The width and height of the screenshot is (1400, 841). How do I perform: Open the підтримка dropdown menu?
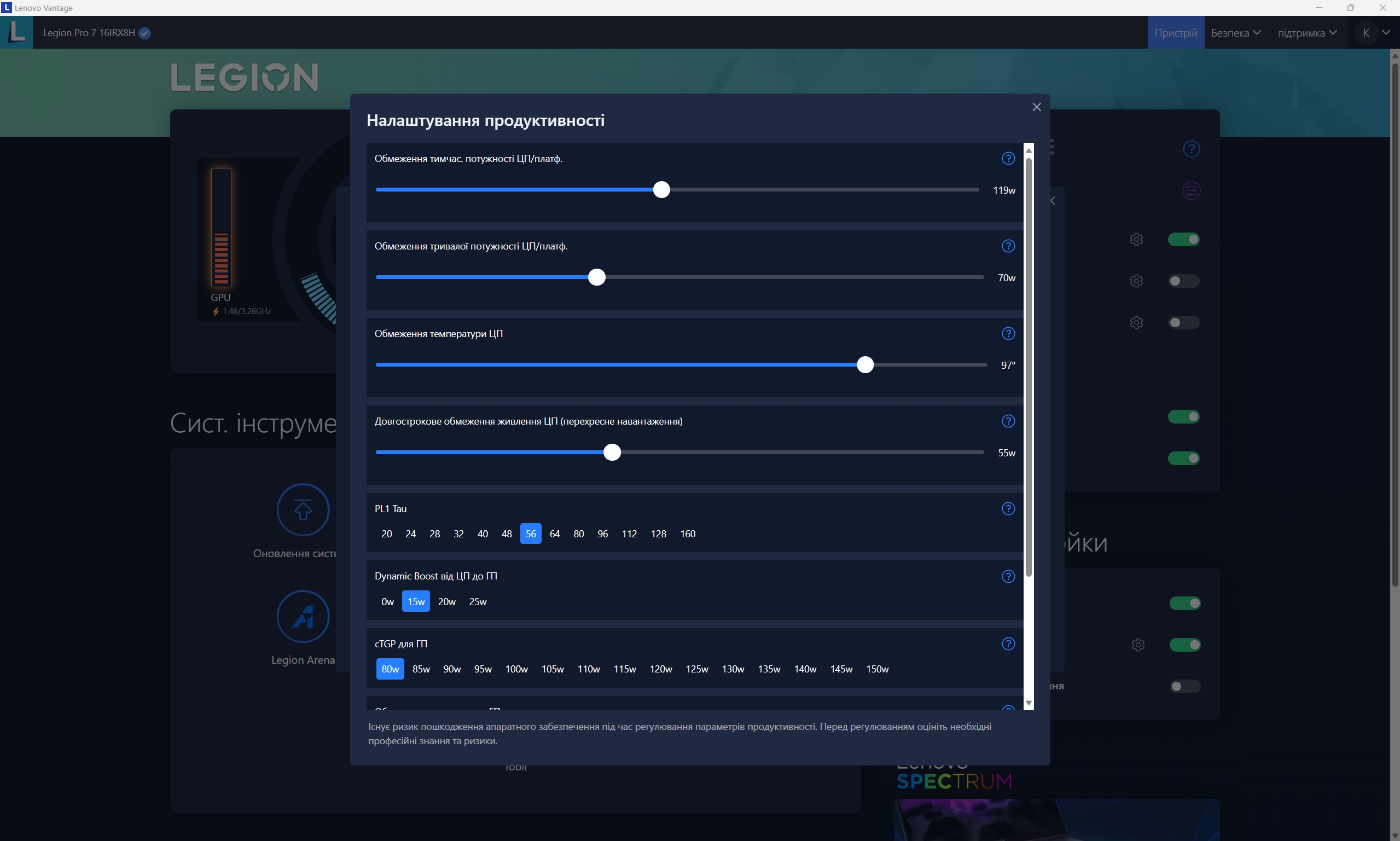click(x=1306, y=33)
